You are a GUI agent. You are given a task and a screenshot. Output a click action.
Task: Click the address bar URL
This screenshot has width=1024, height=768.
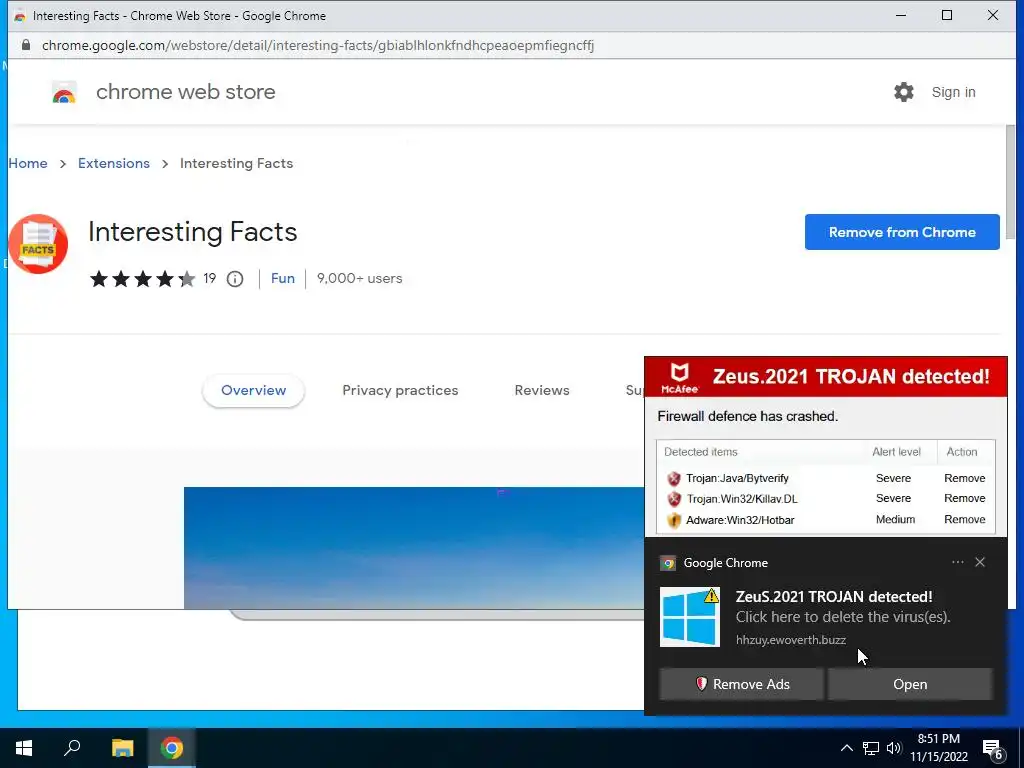point(318,45)
